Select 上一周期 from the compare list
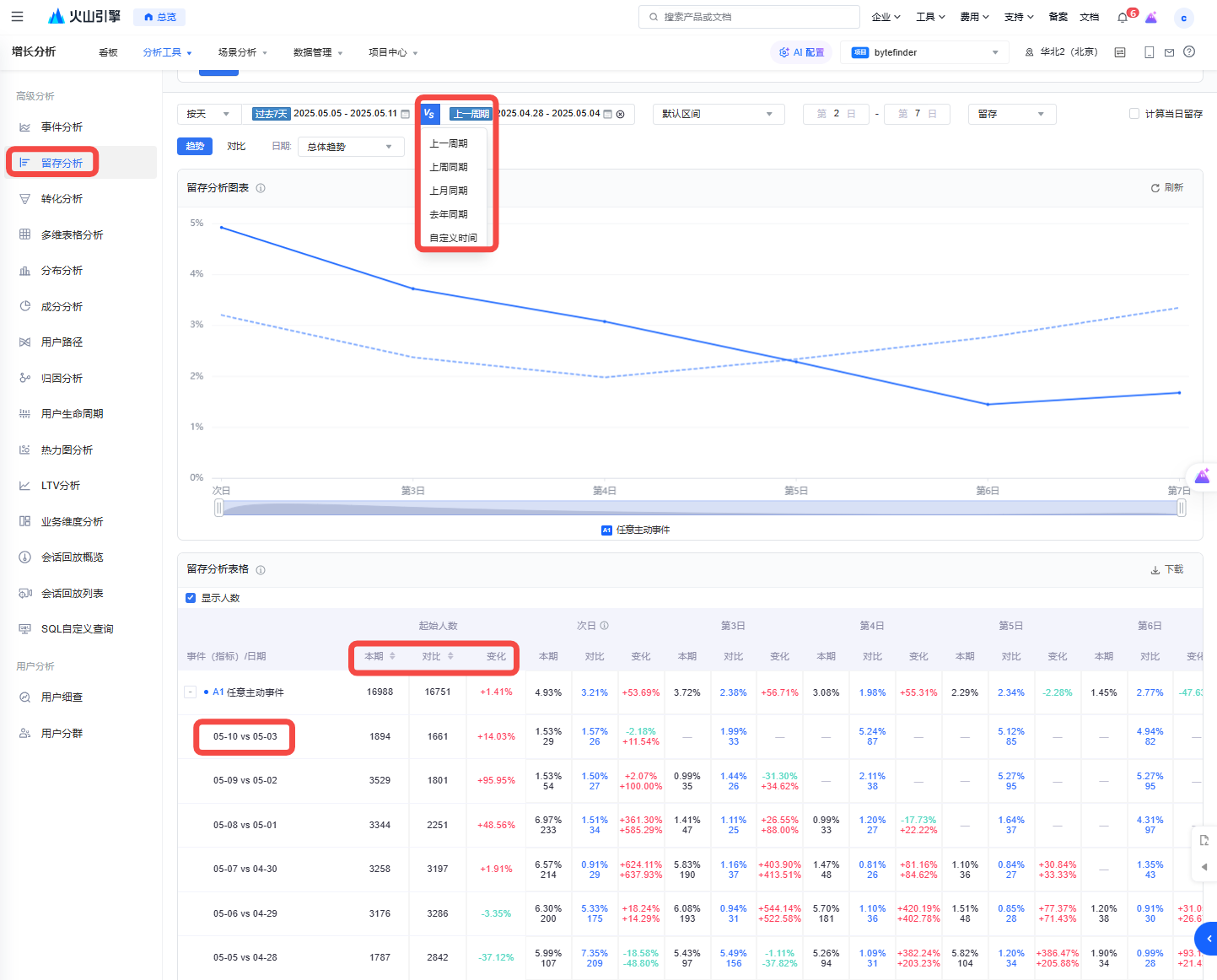This screenshot has width=1217, height=980. click(x=449, y=143)
